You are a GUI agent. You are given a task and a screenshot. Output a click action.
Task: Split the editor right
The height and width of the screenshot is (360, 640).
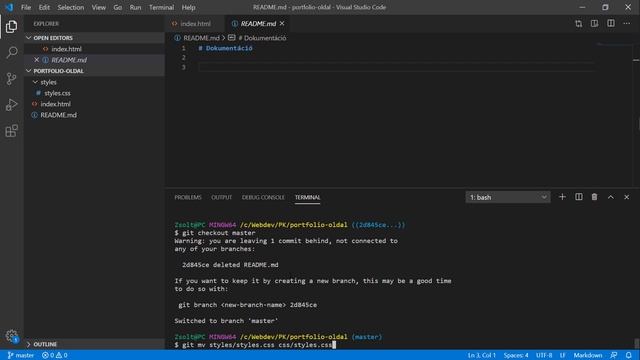(611, 24)
